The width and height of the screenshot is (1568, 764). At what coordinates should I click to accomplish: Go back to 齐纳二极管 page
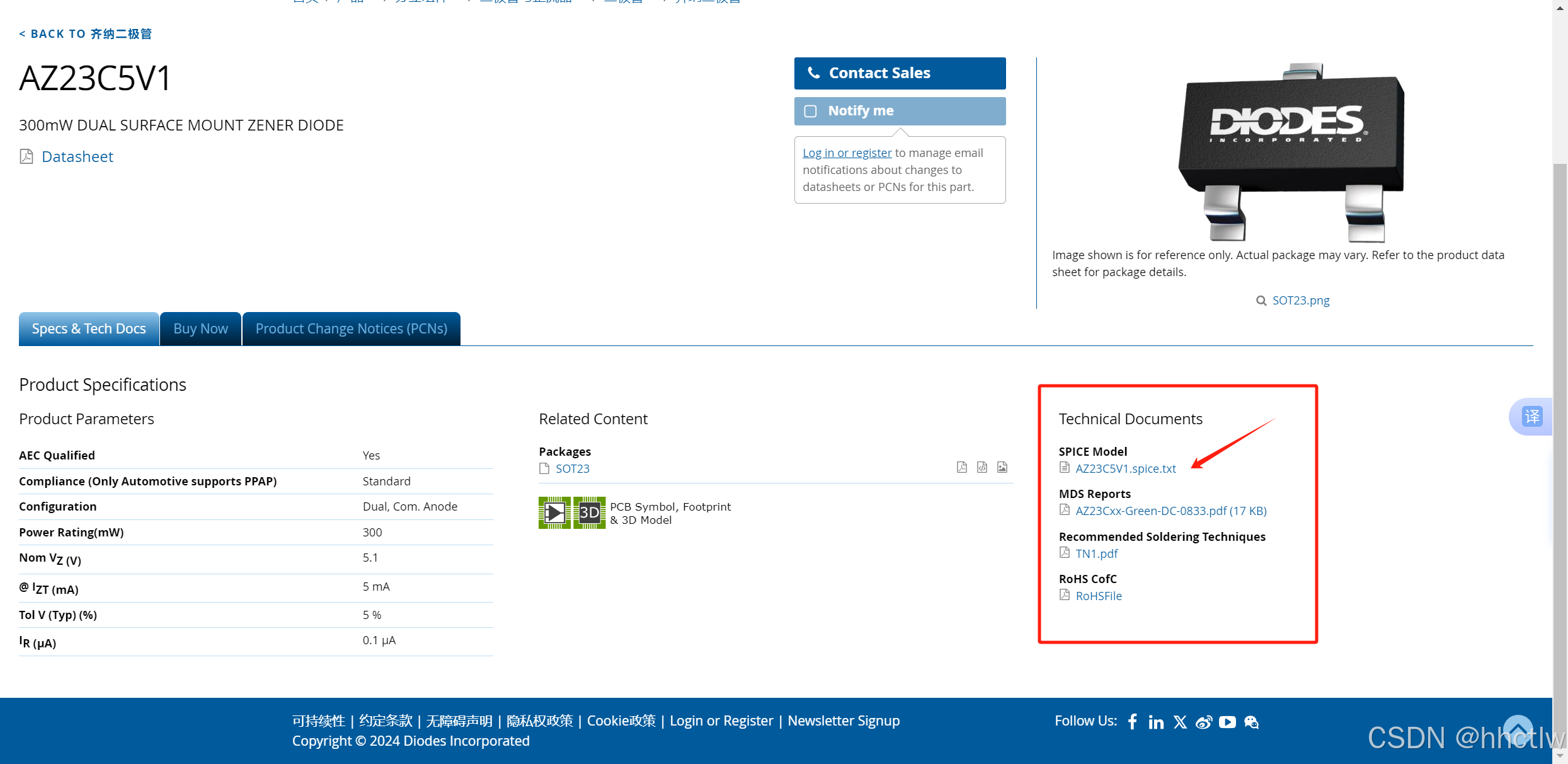point(85,33)
